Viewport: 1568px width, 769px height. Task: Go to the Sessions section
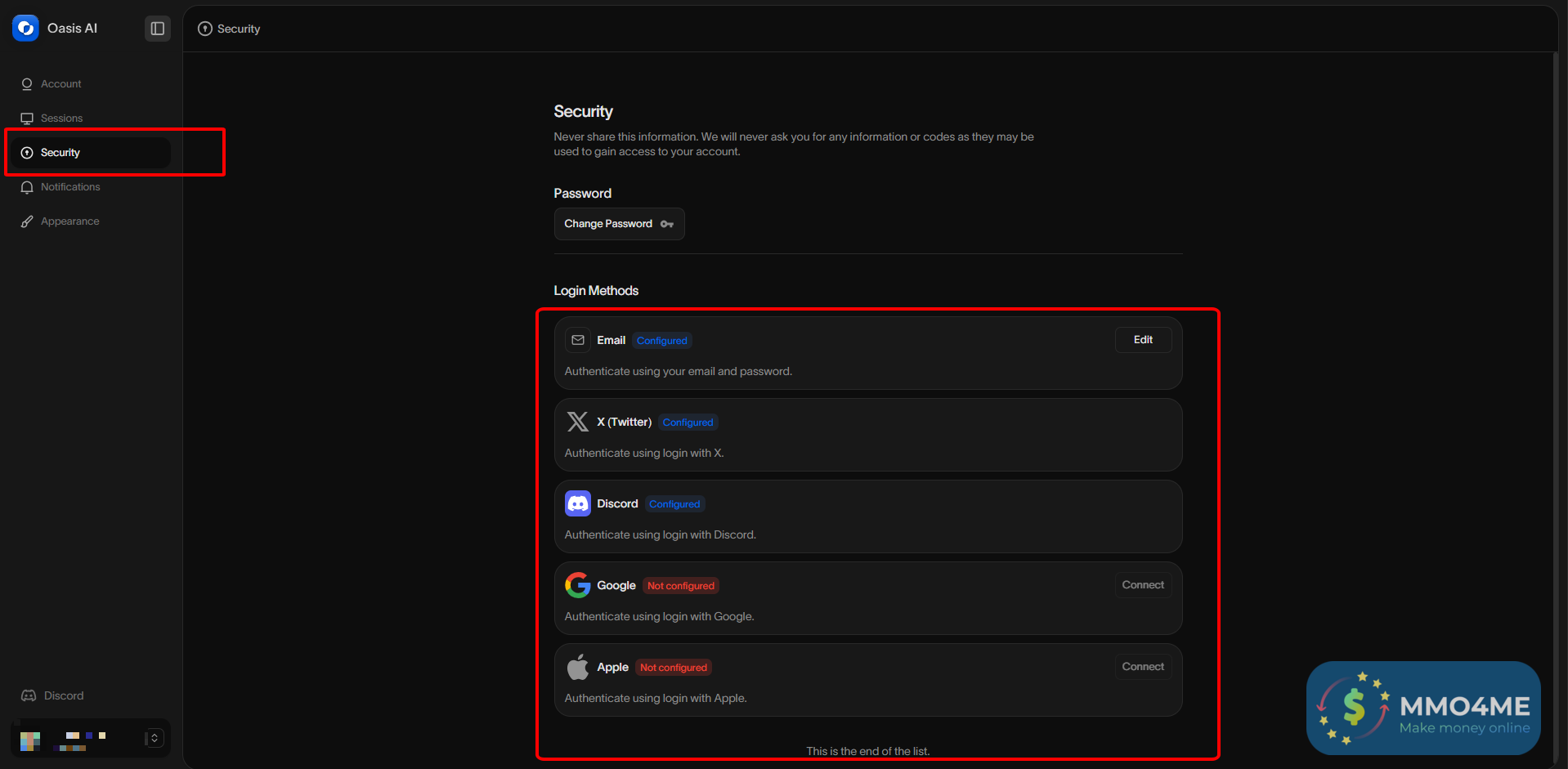[61, 118]
